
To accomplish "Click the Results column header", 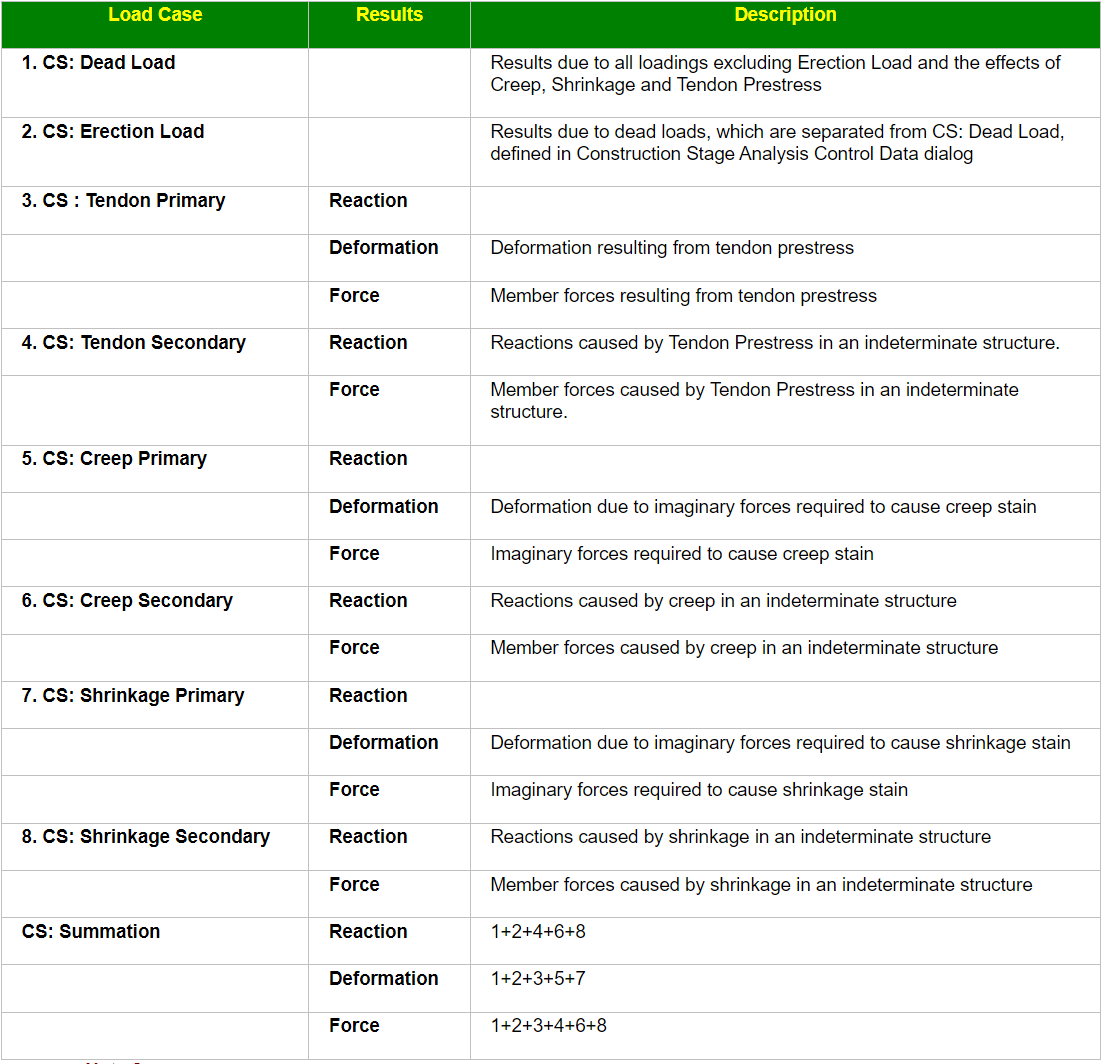I will pyautogui.click(x=389, y=15).
